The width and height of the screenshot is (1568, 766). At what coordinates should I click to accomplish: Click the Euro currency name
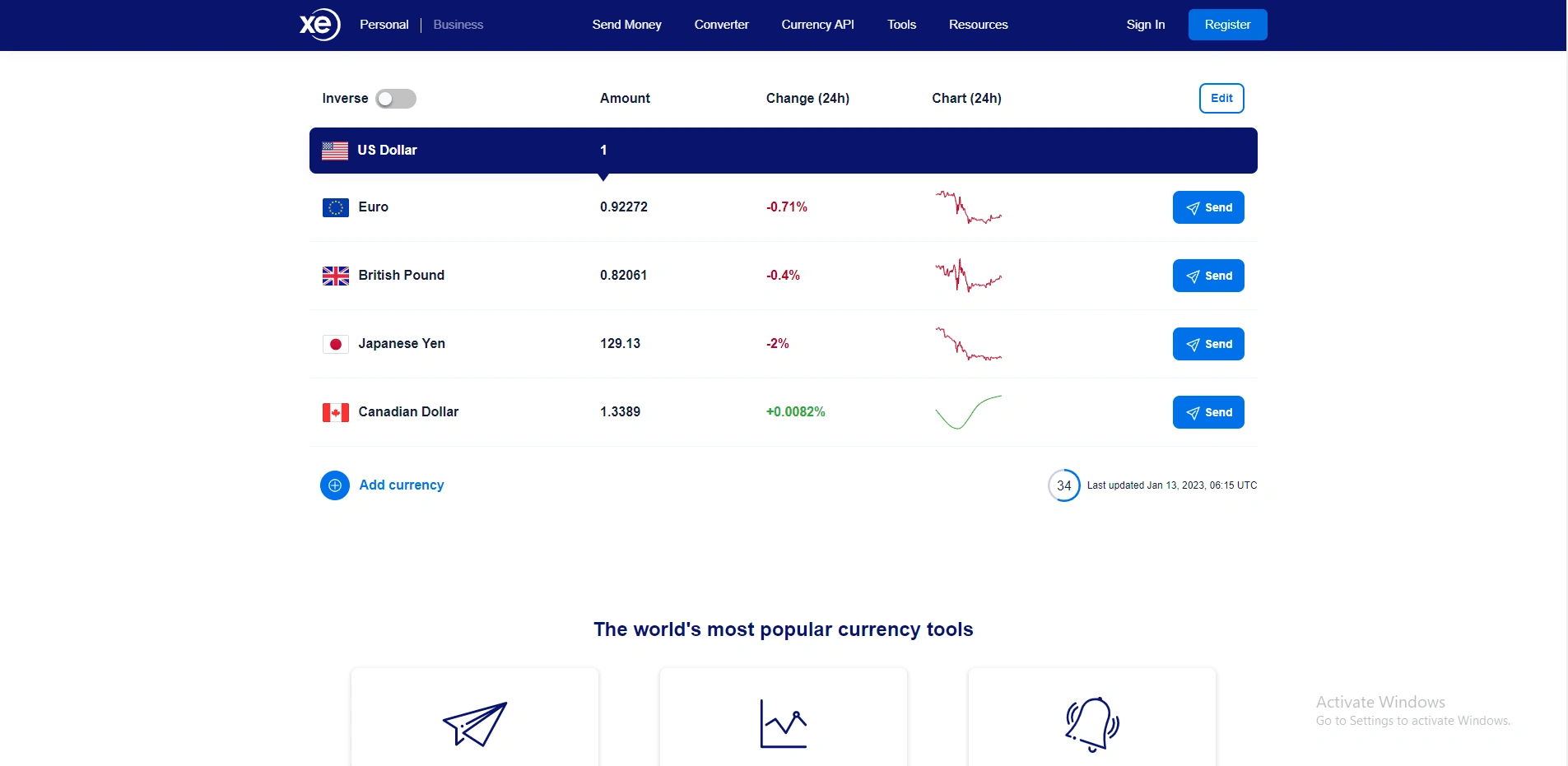(374, 207)
